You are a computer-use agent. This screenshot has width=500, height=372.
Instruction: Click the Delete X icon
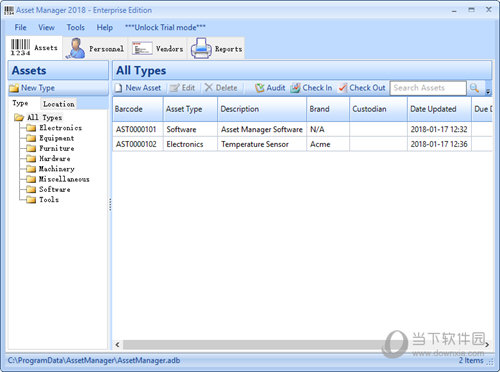(x=209, y=88)
